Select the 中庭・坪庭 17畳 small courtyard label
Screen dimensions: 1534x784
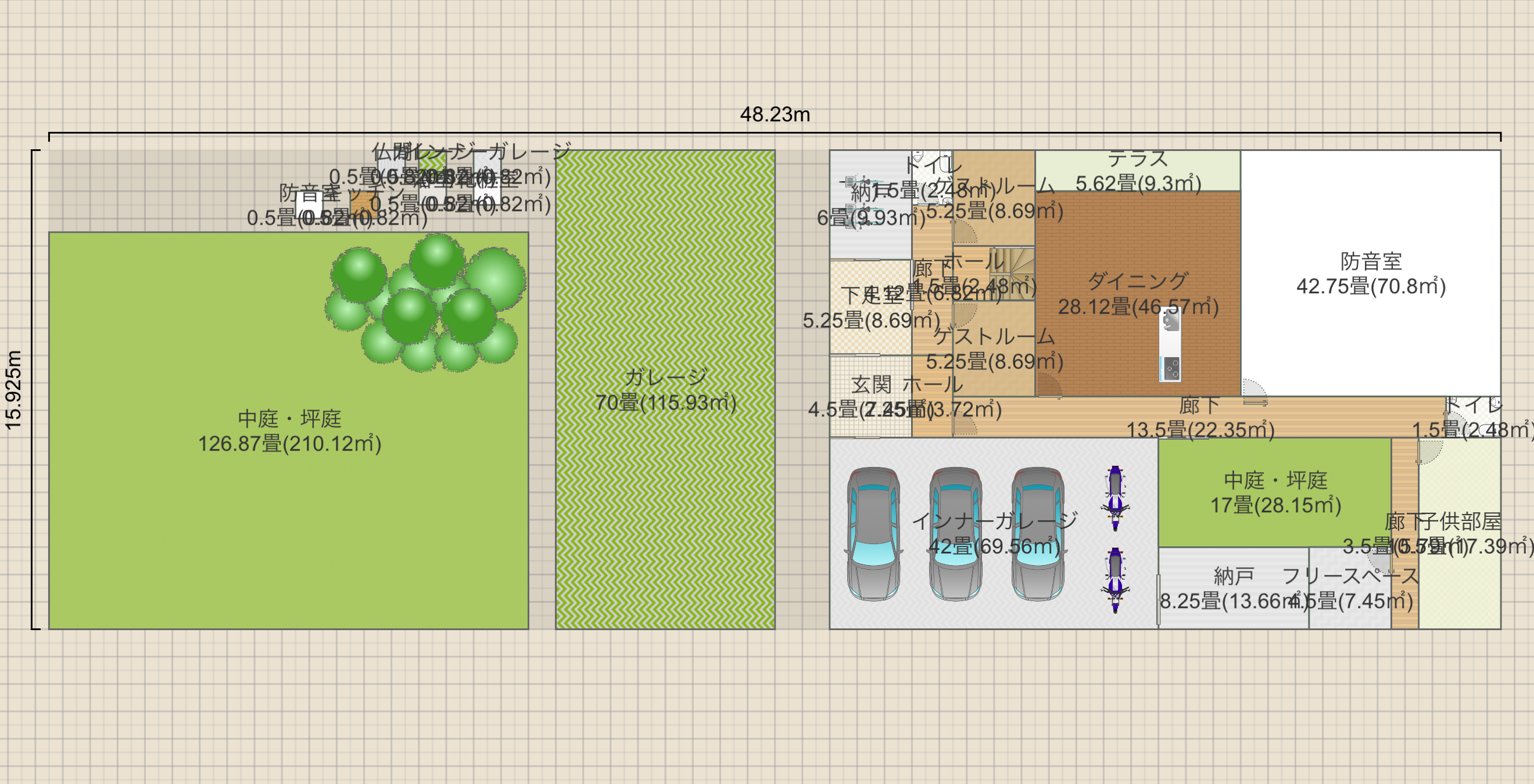click(x=1275, y=492)
